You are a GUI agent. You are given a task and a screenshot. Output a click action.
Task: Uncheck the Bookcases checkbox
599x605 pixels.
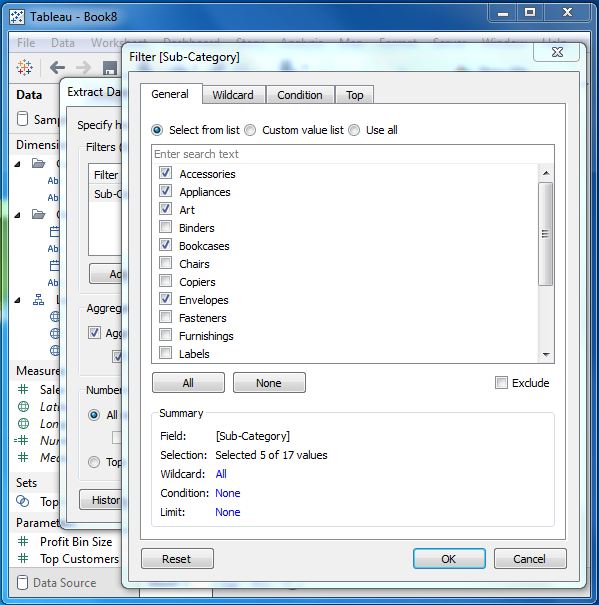pos(166,245)
